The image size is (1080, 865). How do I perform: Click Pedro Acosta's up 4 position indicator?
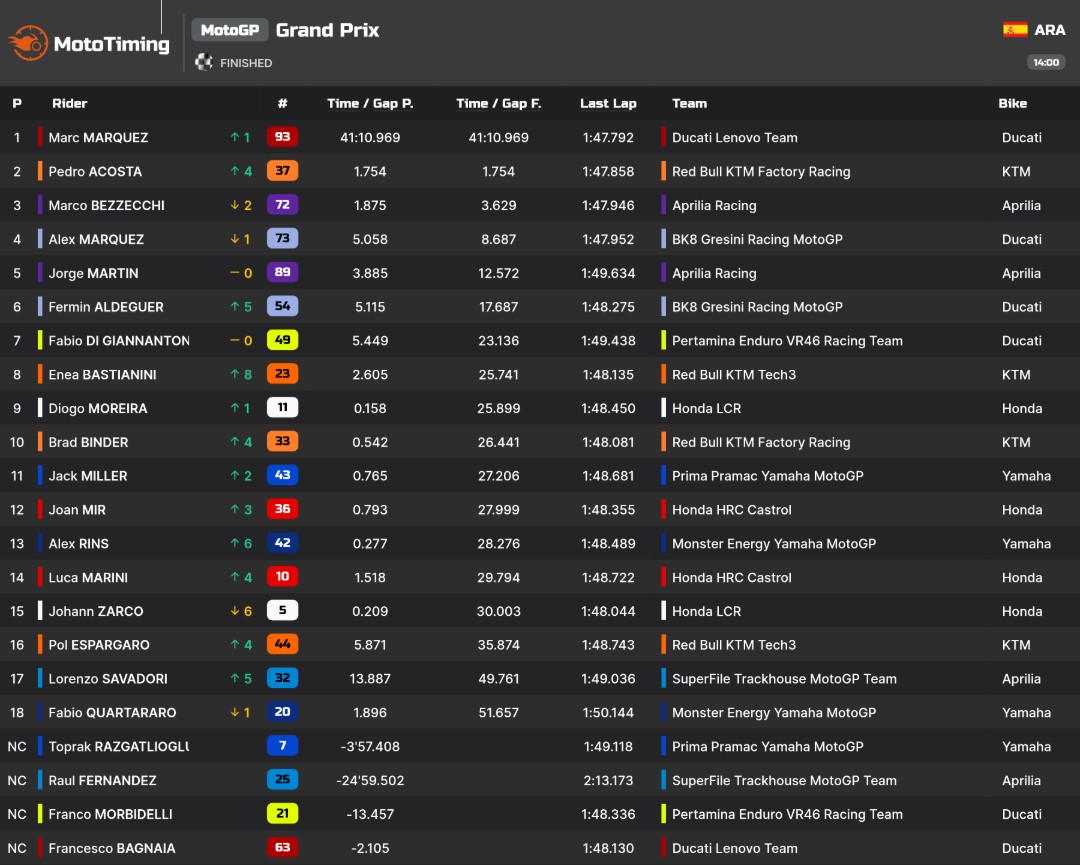[x=241, y=171]
